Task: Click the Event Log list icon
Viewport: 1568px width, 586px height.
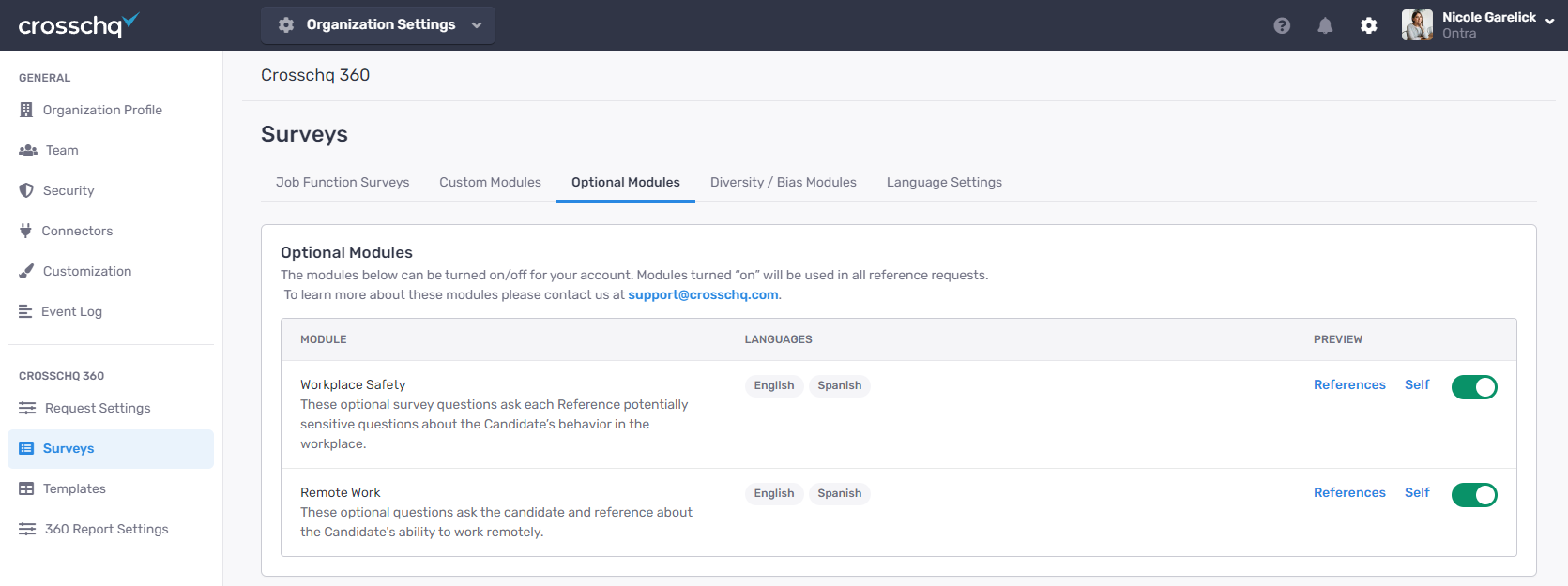Action: point(25,311)
